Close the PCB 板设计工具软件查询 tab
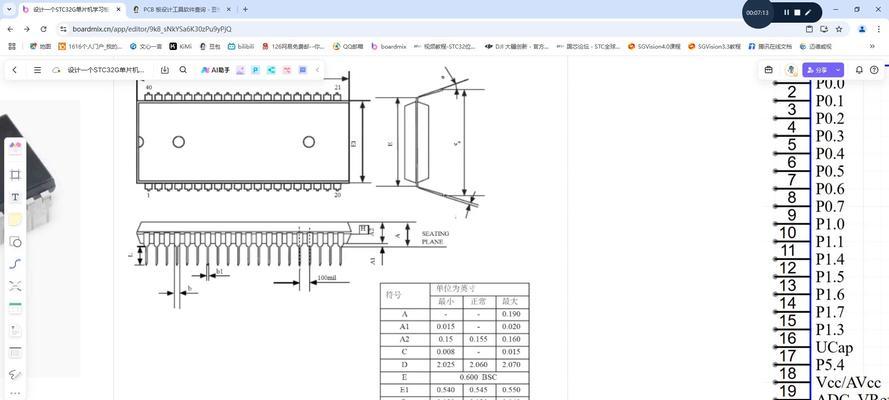 pyautogui.click(x=230, y=10)
